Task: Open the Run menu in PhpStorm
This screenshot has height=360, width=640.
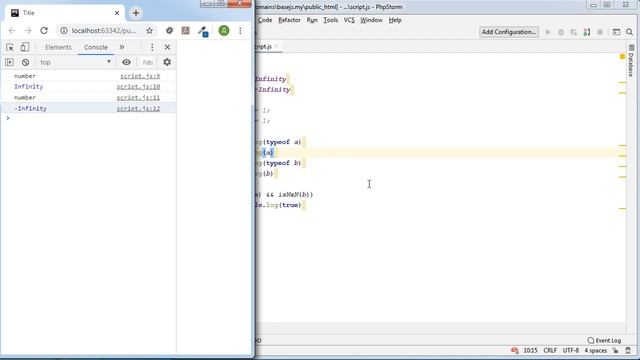Action: coord(312,20)
